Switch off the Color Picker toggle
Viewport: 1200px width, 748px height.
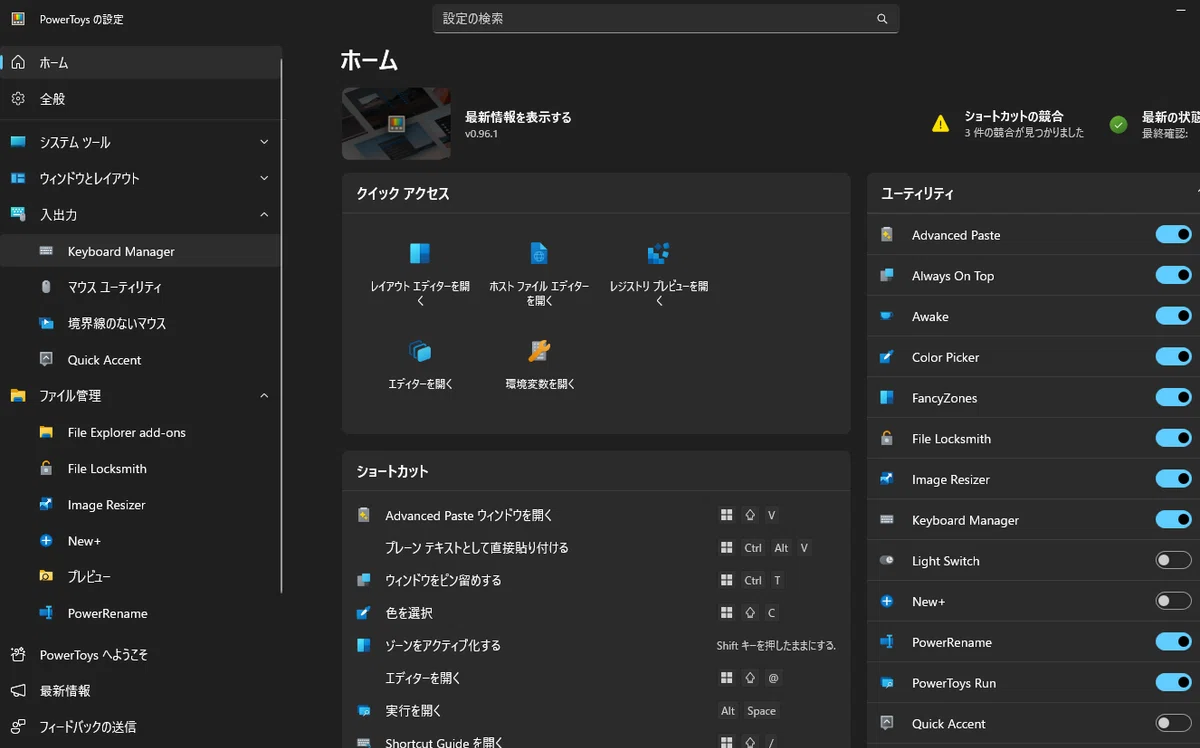tap(1174, 357)
